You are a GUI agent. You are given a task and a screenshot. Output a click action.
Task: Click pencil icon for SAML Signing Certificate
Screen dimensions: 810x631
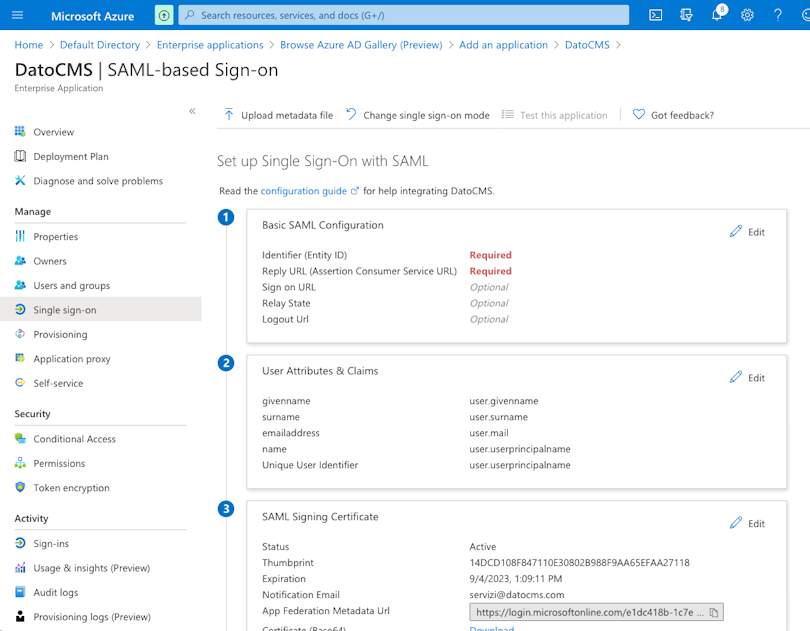click(736, 523)
